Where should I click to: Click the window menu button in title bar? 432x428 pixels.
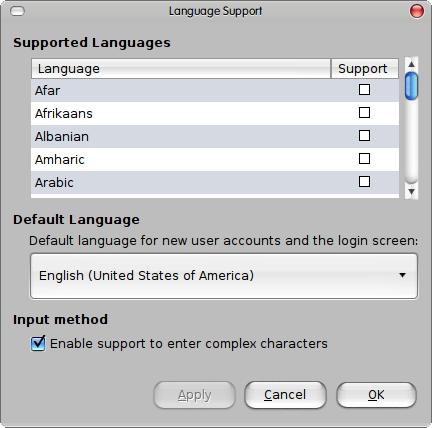pos(17,11)
